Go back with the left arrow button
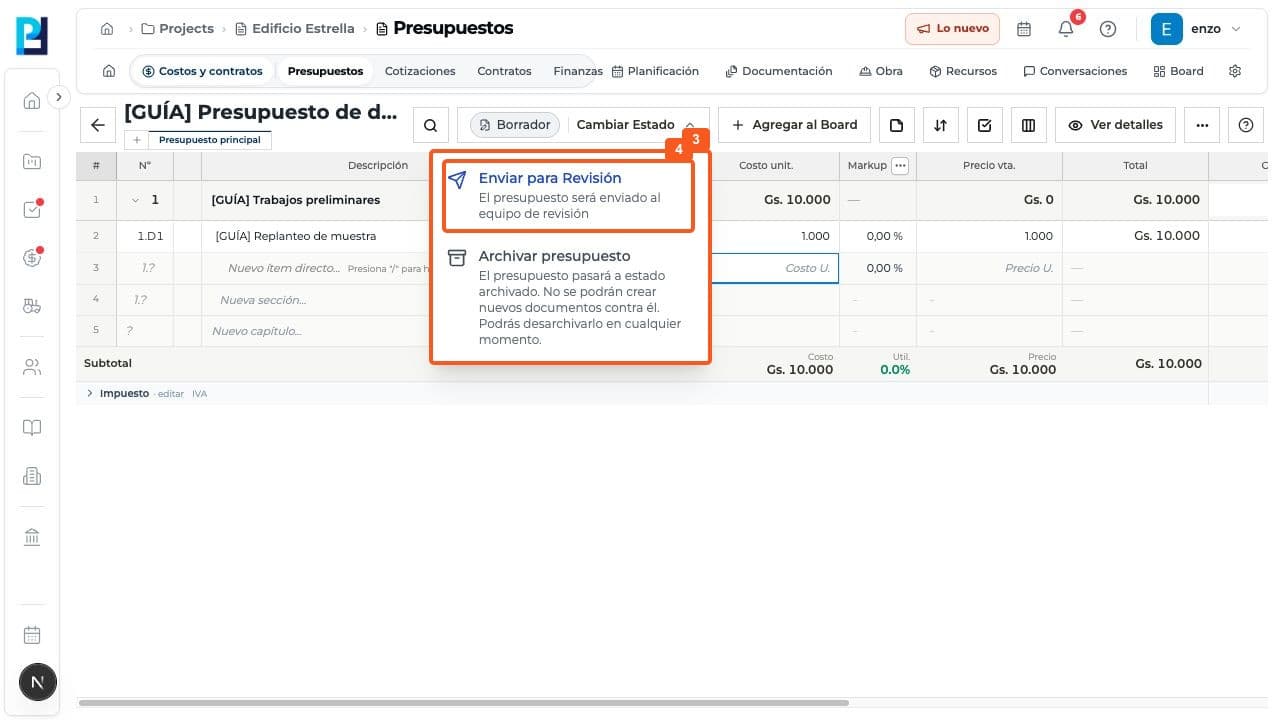This screenshot has width=1280, height=720. click(97, 125)
